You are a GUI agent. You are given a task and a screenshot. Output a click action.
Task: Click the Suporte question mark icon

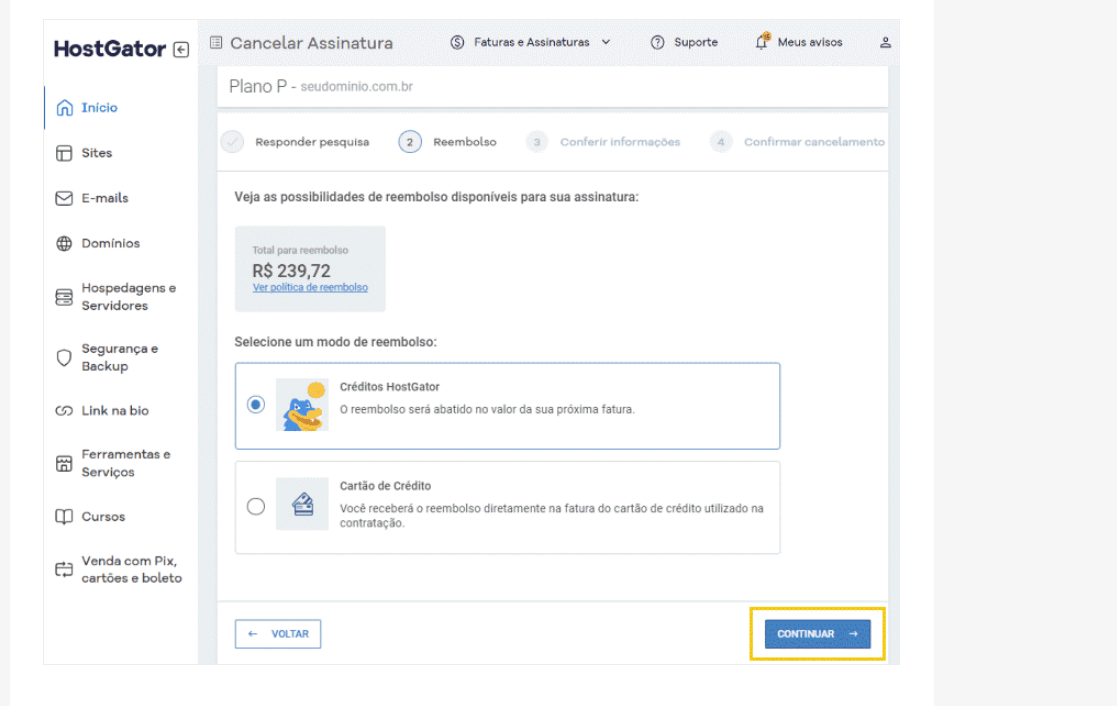(658, 43)
